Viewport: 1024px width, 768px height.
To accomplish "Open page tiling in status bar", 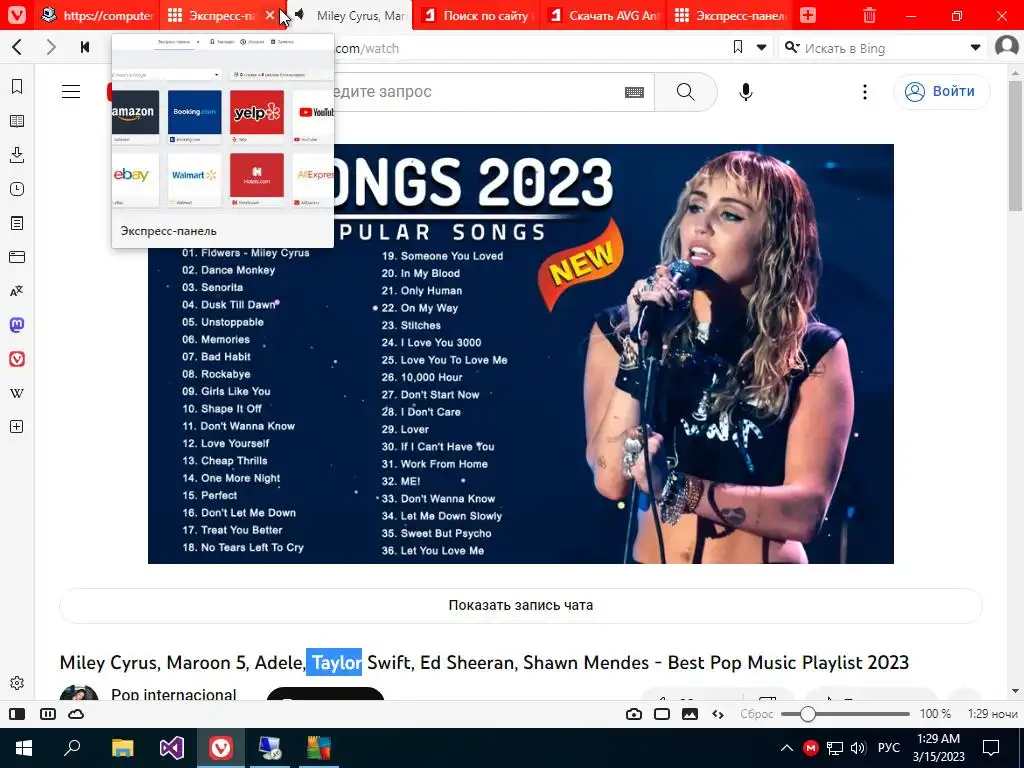I will pos(662,714).
